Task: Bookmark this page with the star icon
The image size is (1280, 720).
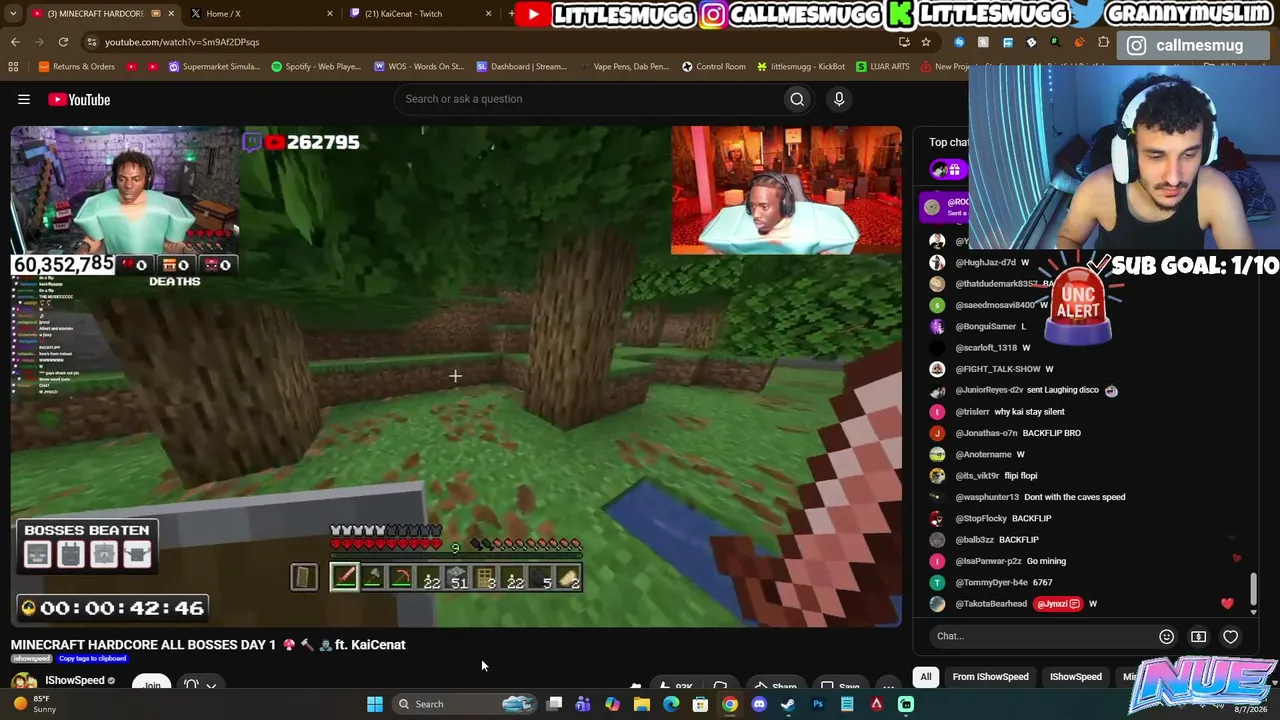Action: click(926, 42)
